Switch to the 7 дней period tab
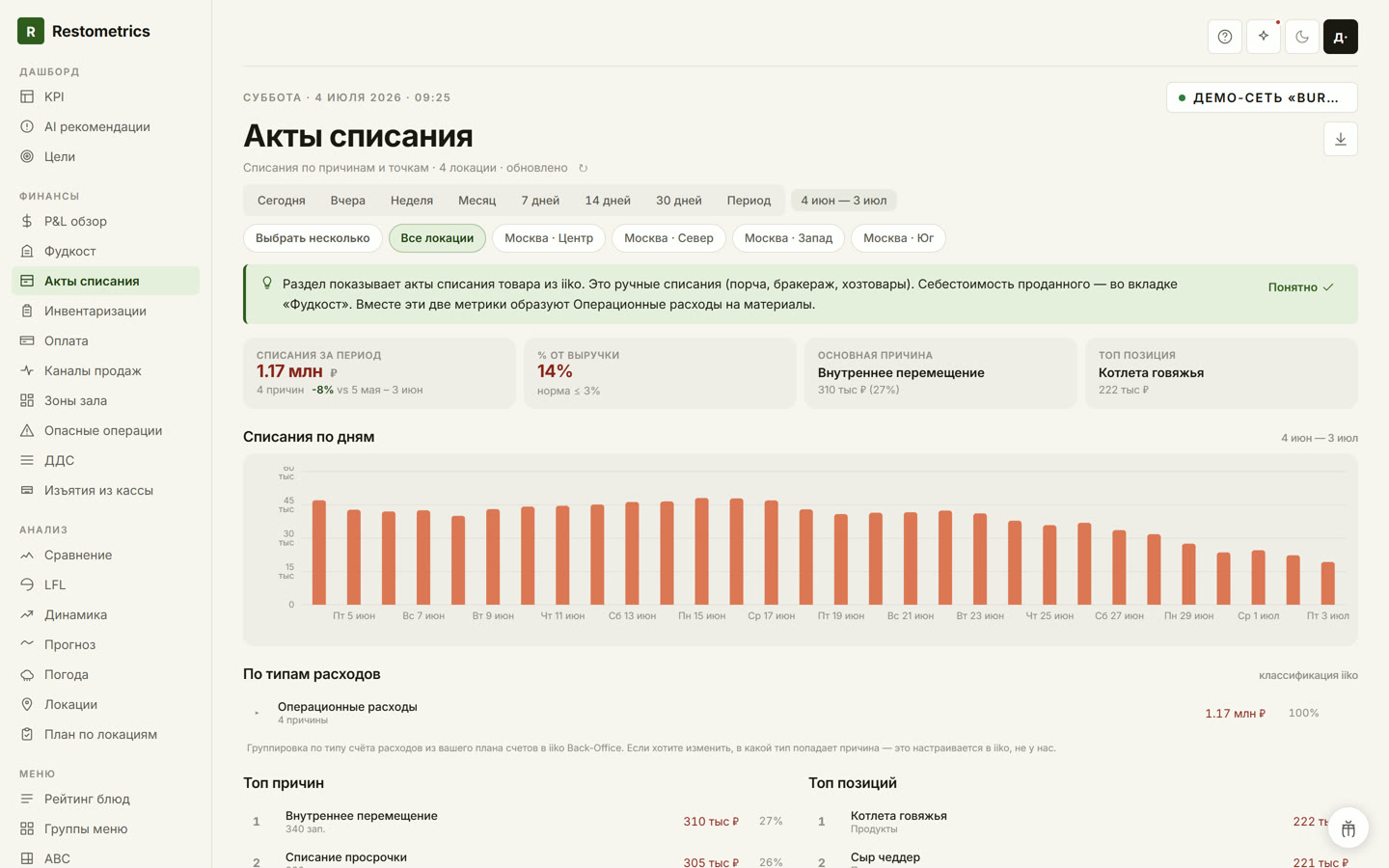Image resolution: width=1389 pixels, height=868 pixels. 540,201
